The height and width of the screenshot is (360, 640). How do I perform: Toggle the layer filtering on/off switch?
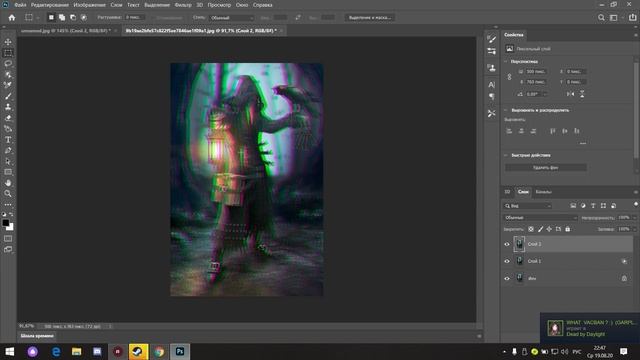coord(636,204)
